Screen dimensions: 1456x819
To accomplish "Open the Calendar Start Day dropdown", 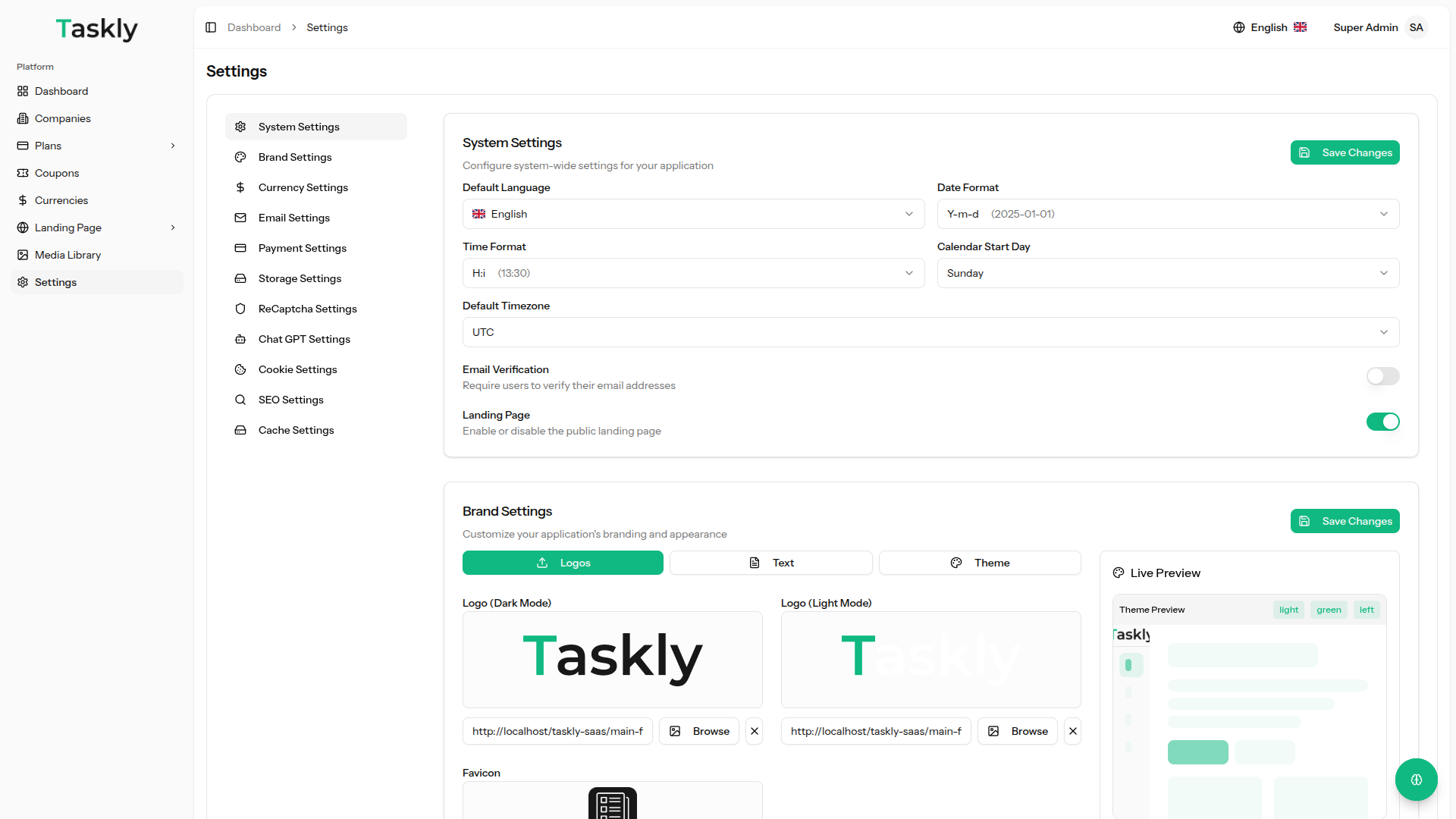I will click(1168, 273).
